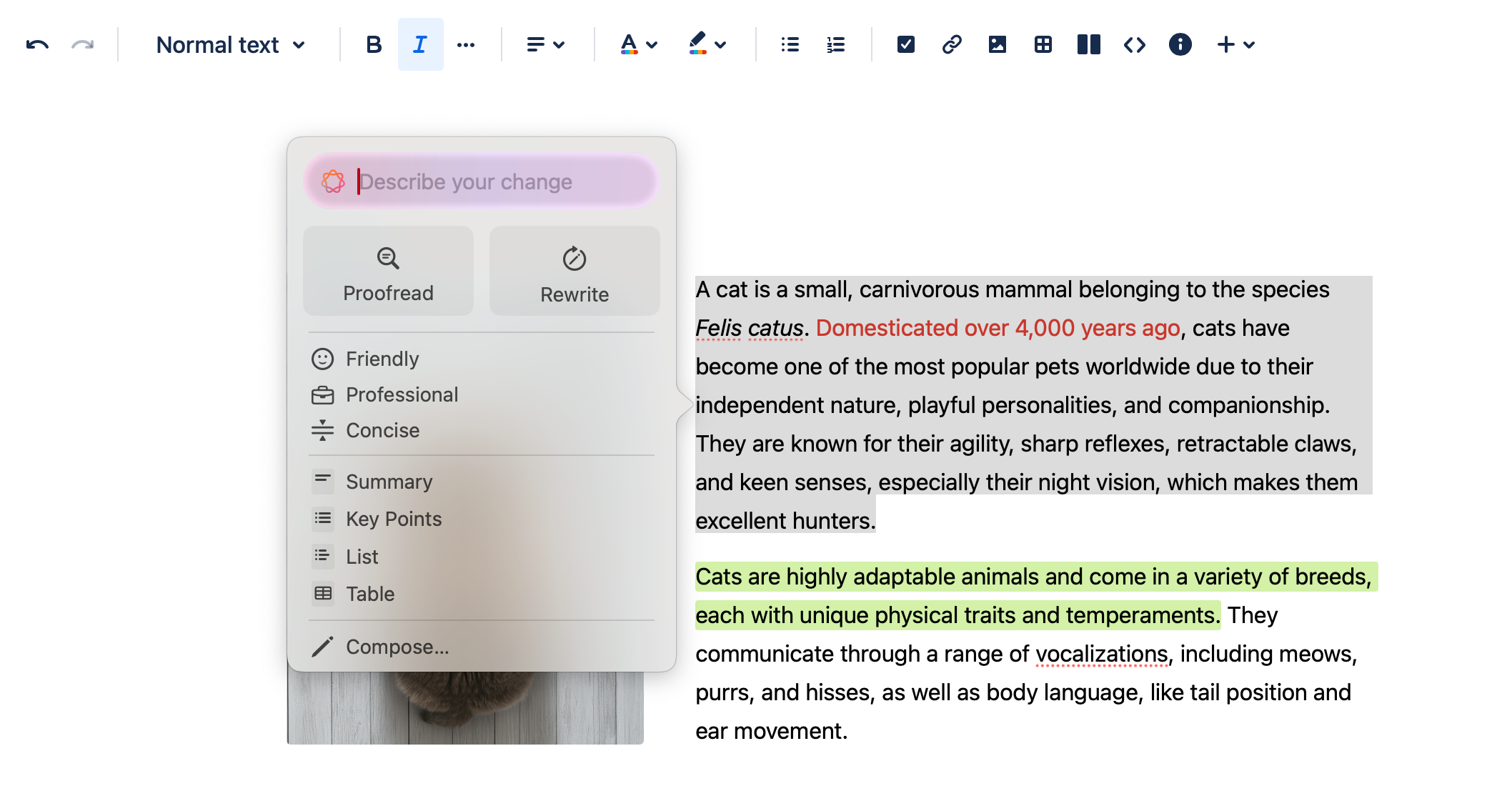The width and height of the screenshot is (1512, 806).
Task: Click the undo arrow icon
Action: pyautogui.click(x=37, y=45)
